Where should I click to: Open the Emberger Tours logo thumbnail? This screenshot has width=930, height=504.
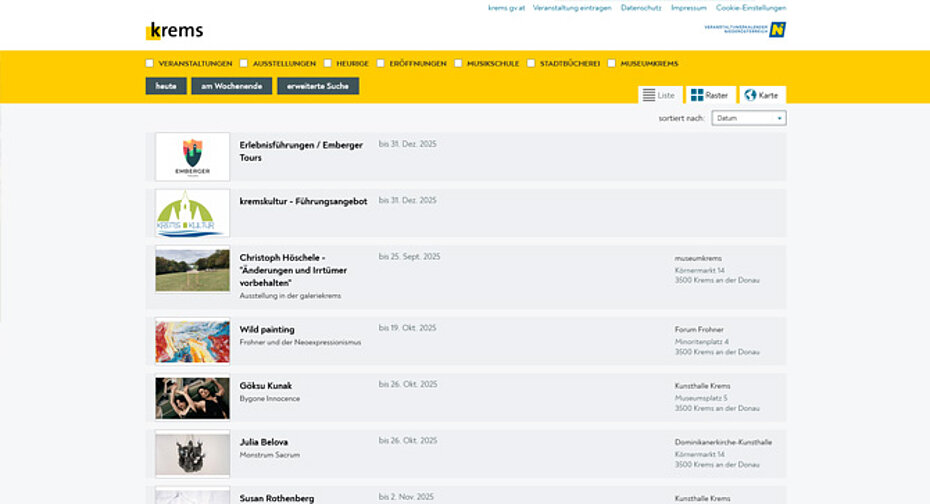pyautogui.click(x=192, y=157)
